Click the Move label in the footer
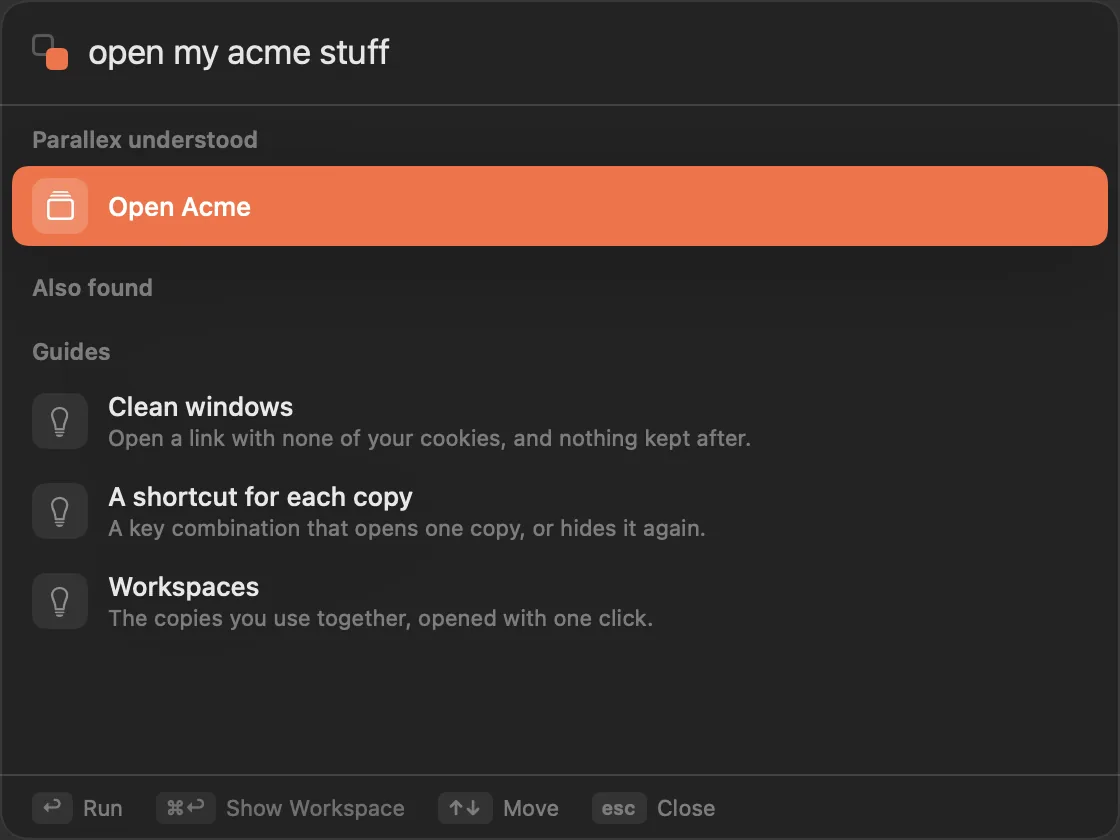The image size is (1120, 840). pos(531,809)
